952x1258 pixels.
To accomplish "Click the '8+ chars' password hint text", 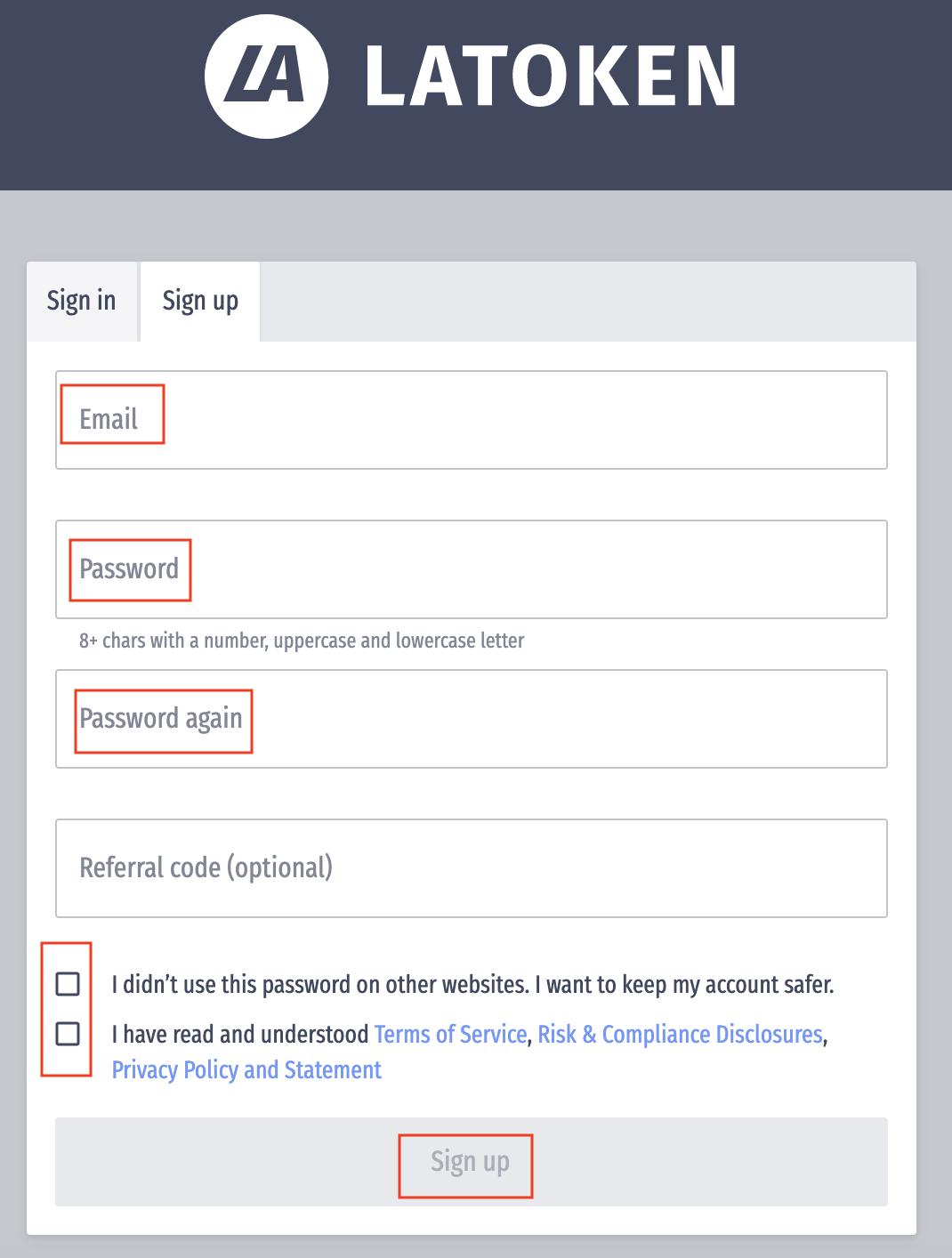I will 302,641.
